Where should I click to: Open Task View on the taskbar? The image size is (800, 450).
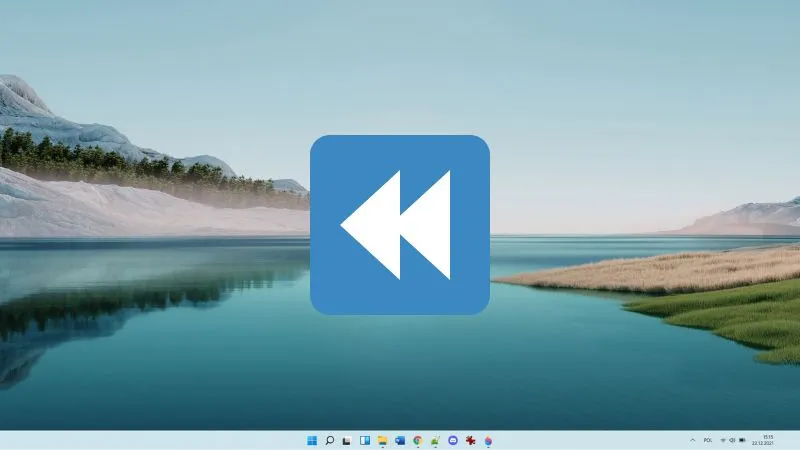coord(347,440)
